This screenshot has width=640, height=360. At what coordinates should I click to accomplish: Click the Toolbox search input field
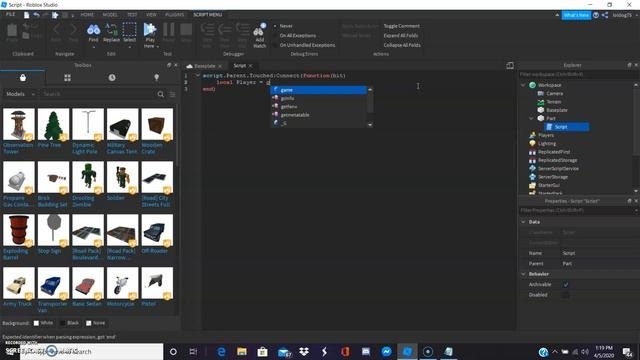coord(98,94)
